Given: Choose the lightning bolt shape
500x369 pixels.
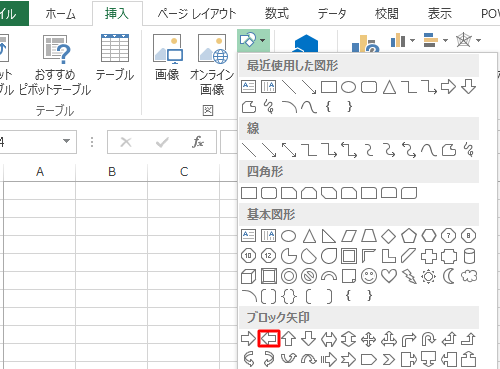Looking at the screenshot, I should [409, 276].
